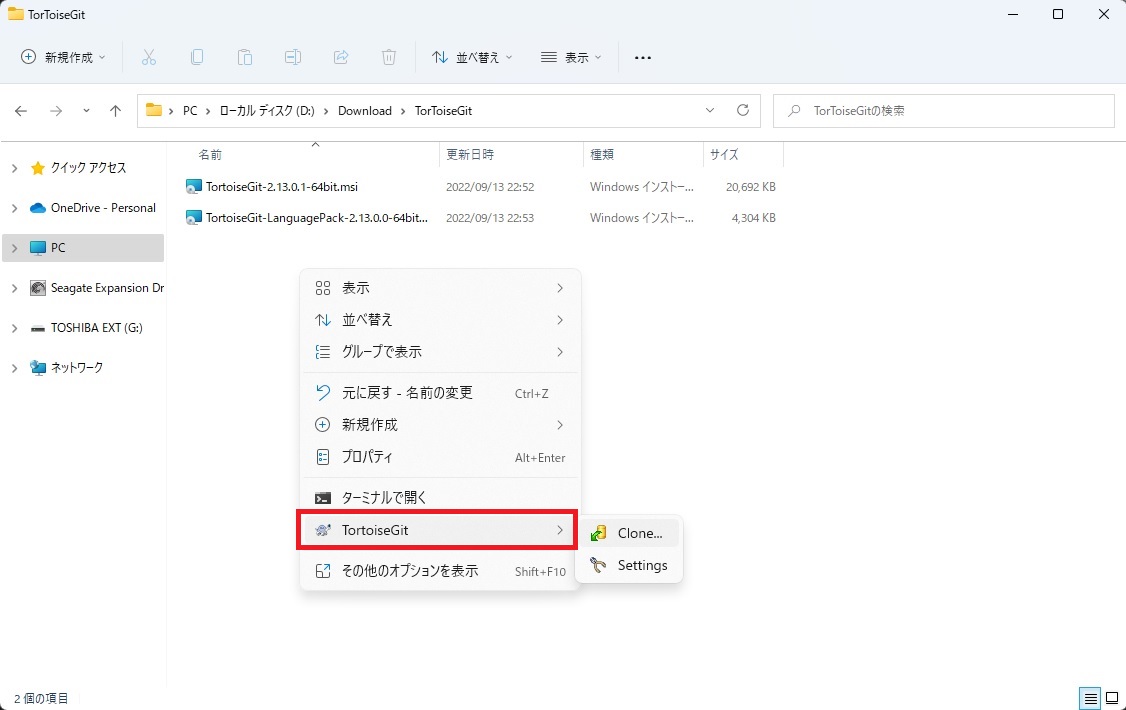Viewport: 1126px width, 710px height.
Task: Click the Cut scissors icon in toolbar
Action: 149,57
